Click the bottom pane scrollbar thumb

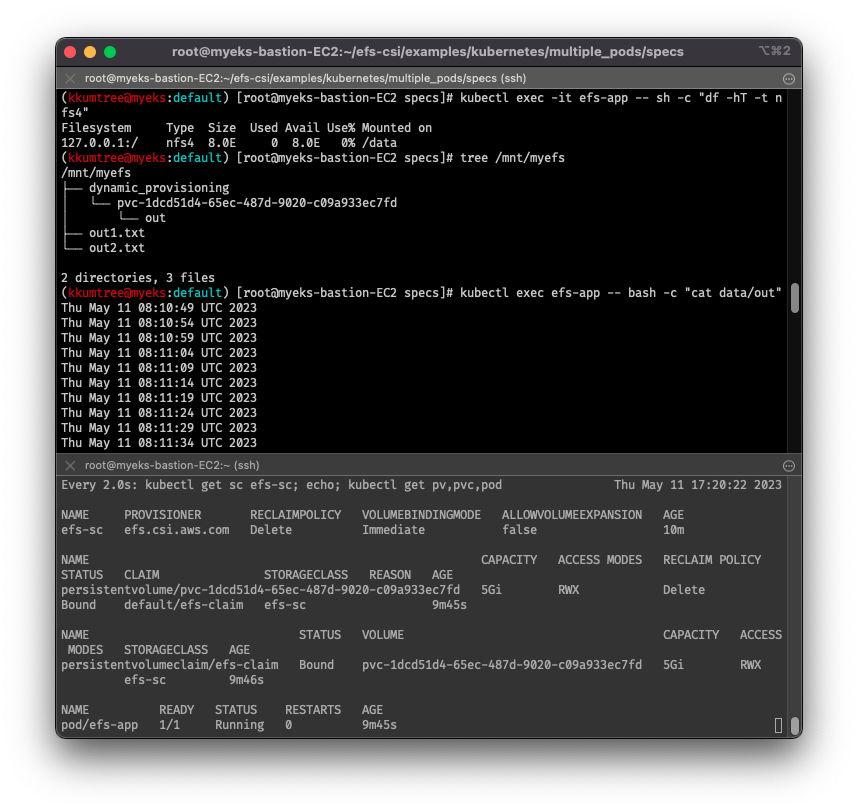pyautogui.click(x=795, y=724)
